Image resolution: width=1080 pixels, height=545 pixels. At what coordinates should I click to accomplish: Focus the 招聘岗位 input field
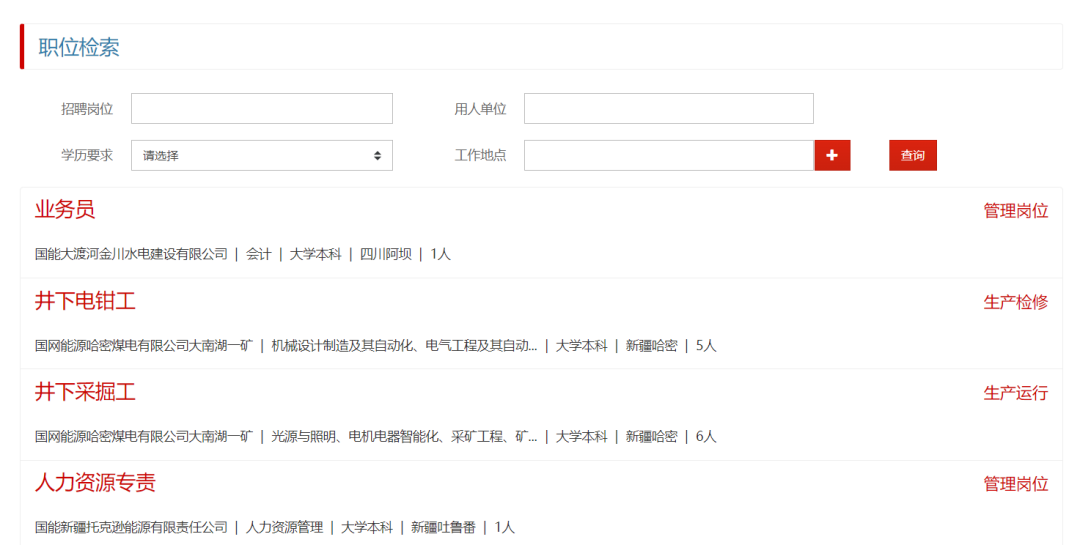(261, 109)
